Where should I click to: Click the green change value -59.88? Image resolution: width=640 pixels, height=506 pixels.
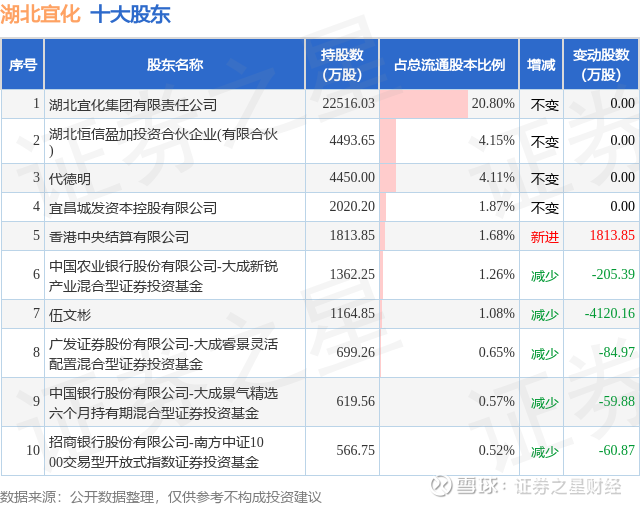pyautogui.click(x=616, y=401)
